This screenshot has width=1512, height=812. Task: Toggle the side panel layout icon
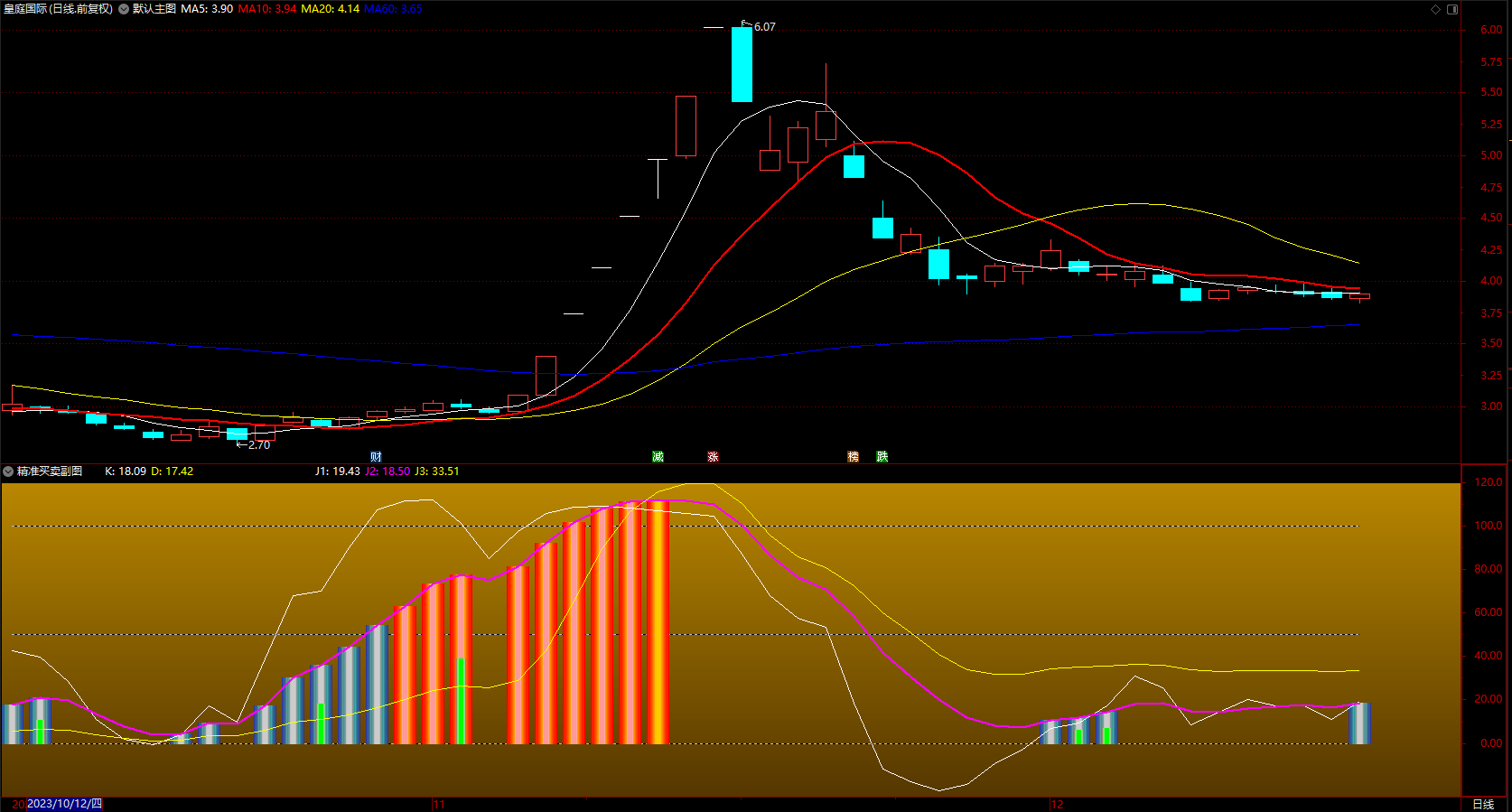tap(1452, 9)
